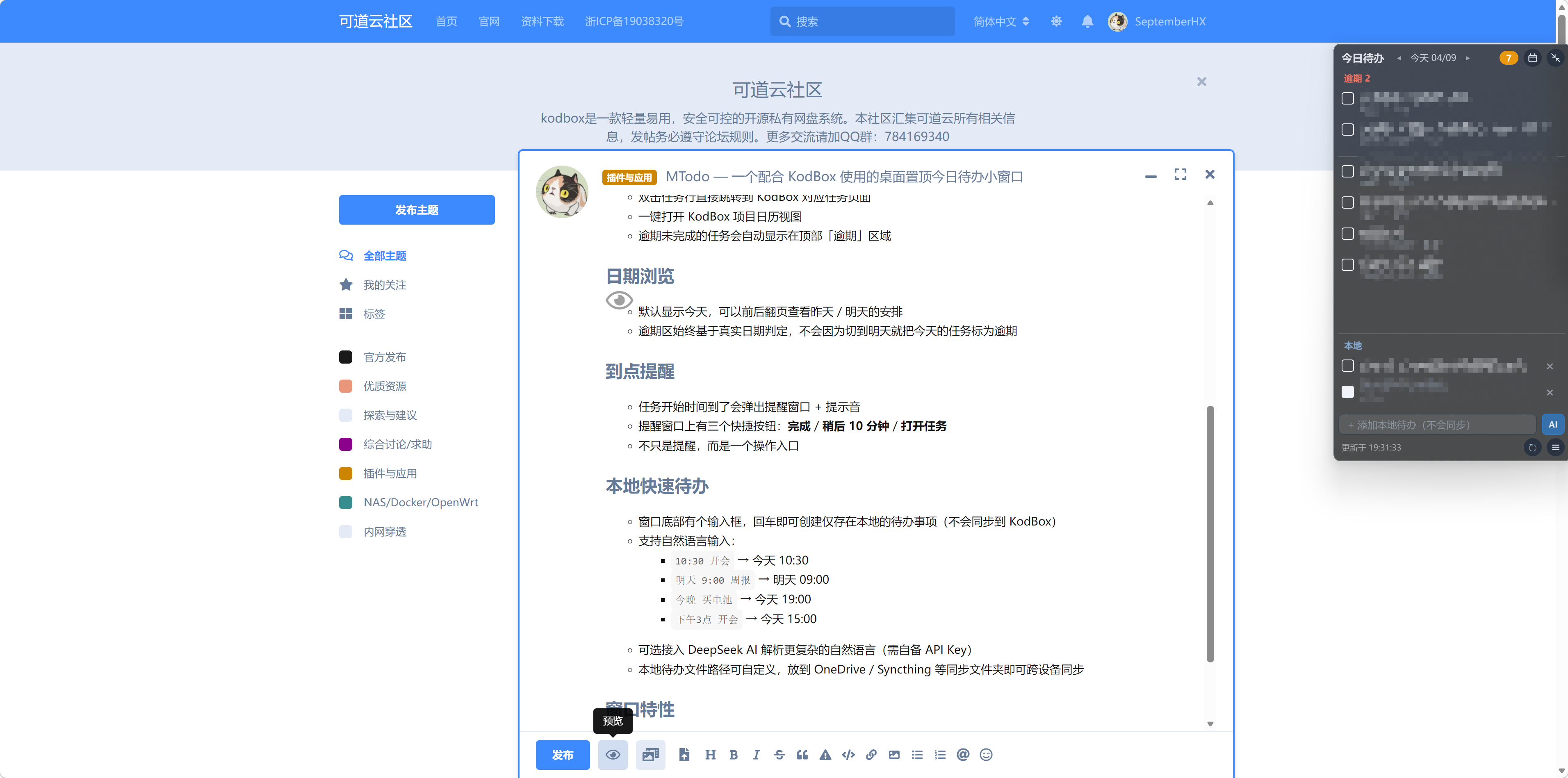Open the hamburger menu in the todo widget
This screenshot has height=778, width=1568.
point(1555,448)
